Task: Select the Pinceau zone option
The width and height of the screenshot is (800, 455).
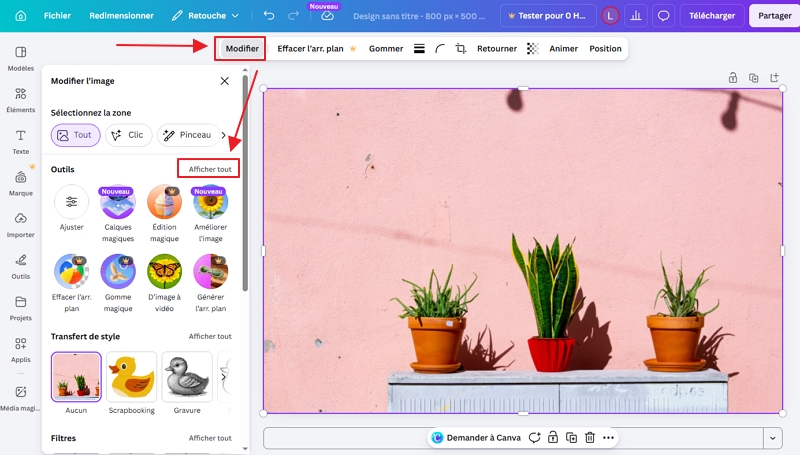Action: [x=188, y=135]
